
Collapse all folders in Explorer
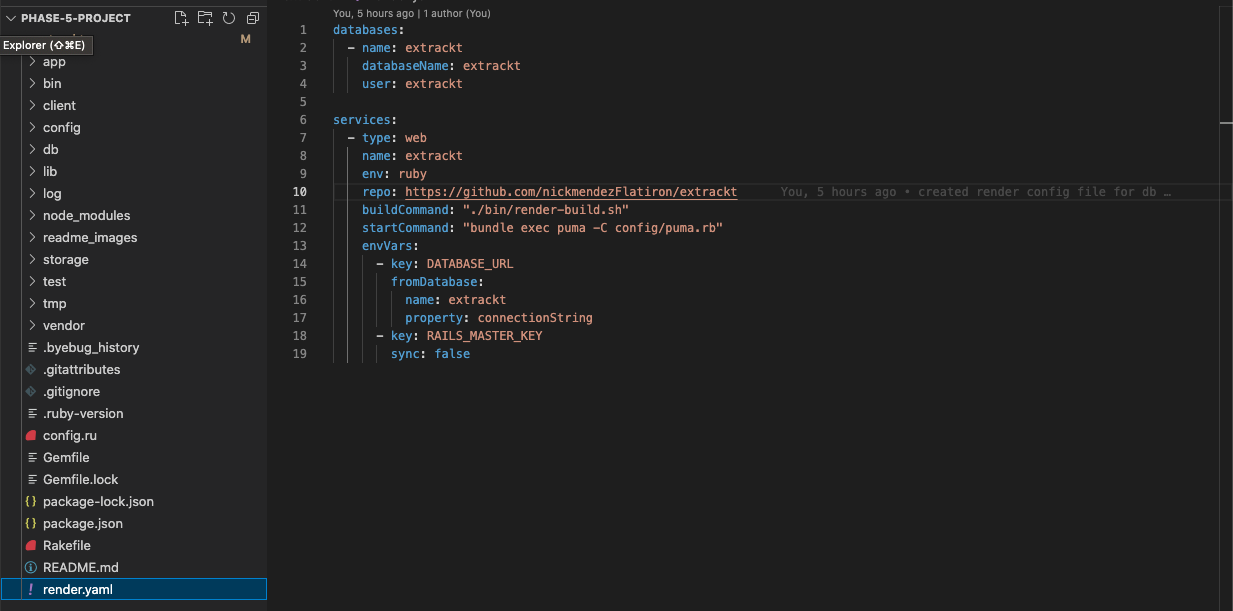point(252,17)
